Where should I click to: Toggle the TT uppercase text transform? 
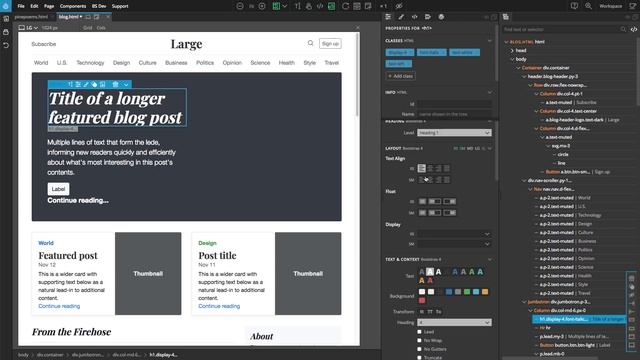[x=430, y=311]
